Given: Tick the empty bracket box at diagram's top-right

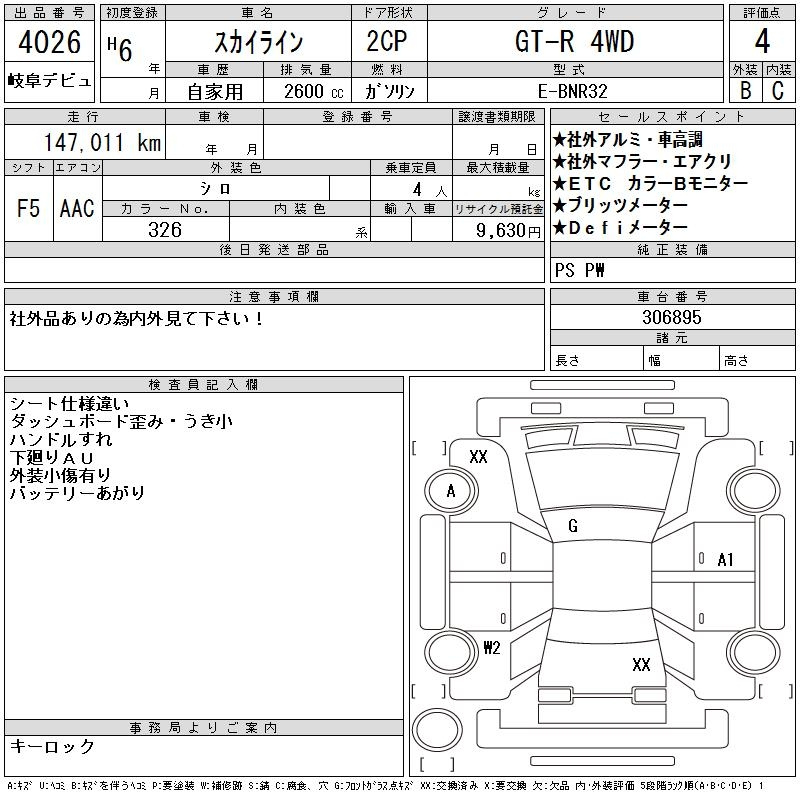Looking at the screenshot, I should [772, 447].
